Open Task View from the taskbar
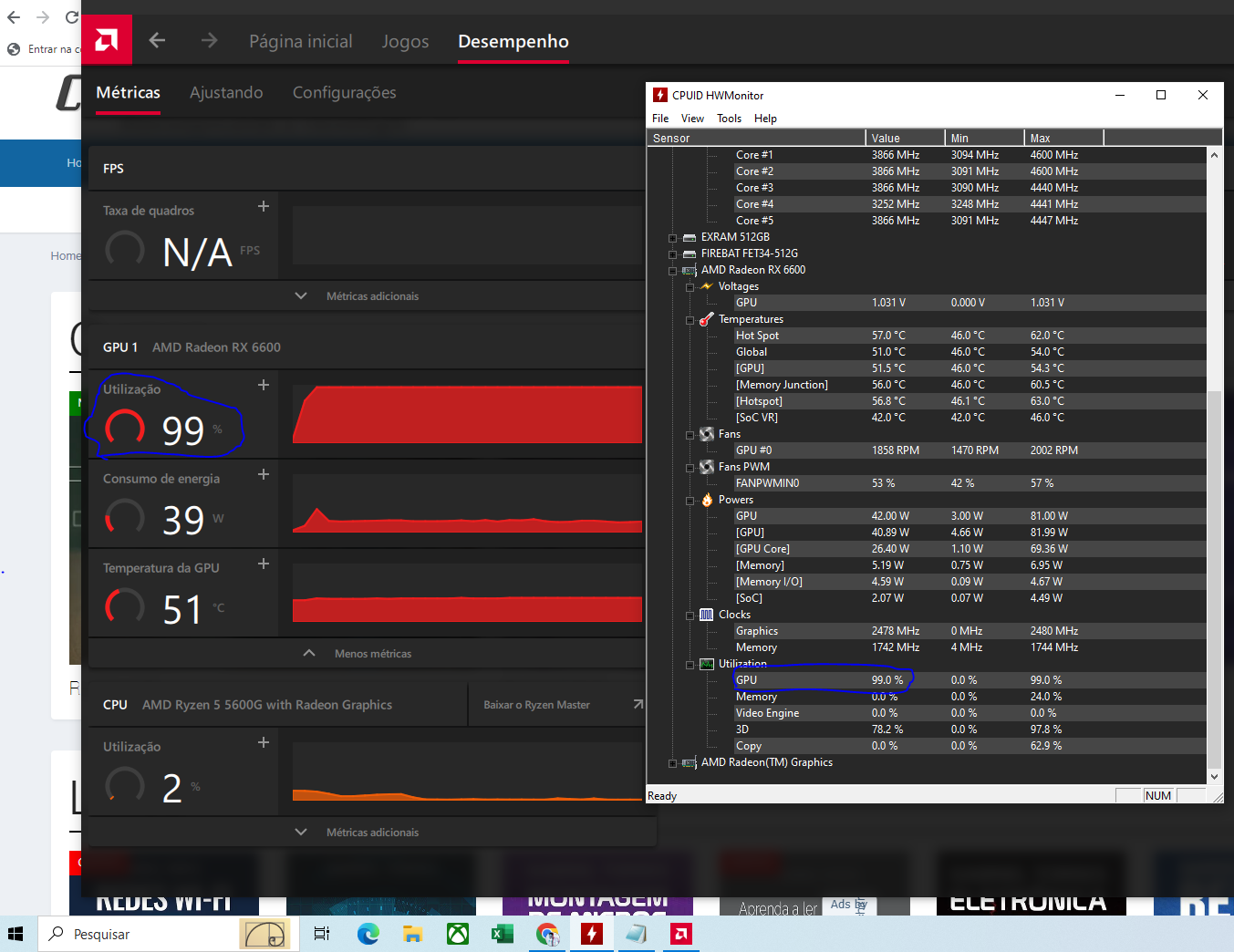 322,934
